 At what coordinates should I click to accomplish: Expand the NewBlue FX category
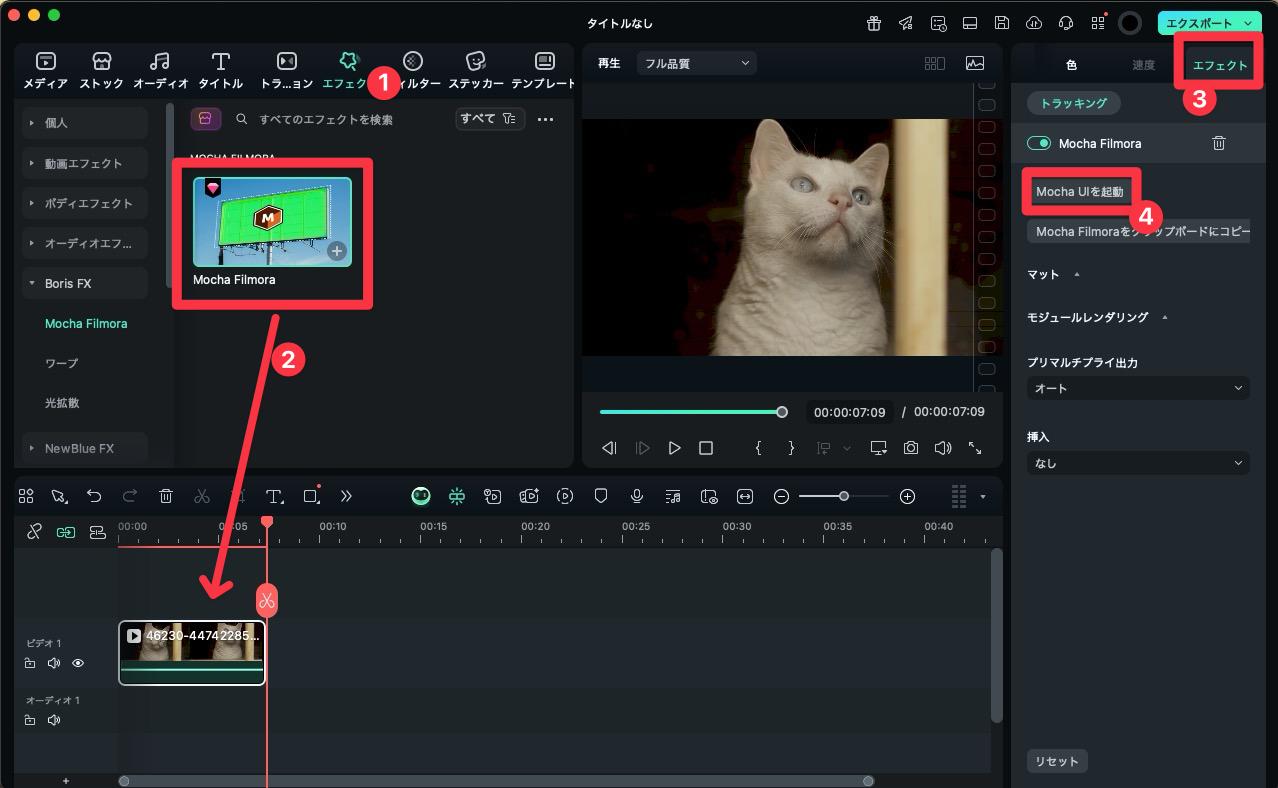pos(85,448)
